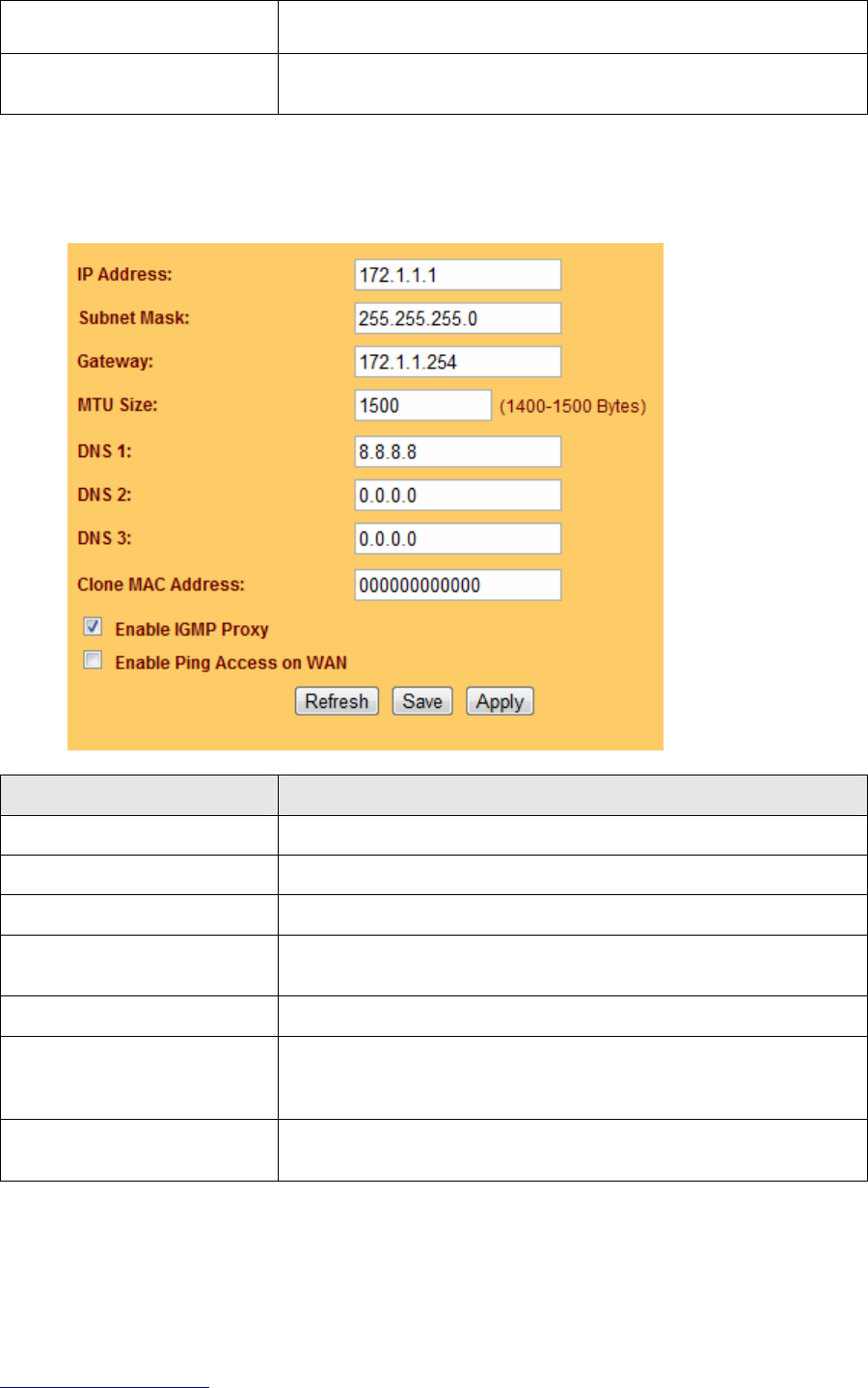The height and width of the screenshot is (1388, 868).
Task: Click the DNS 1: label
Action: [104, 451]
